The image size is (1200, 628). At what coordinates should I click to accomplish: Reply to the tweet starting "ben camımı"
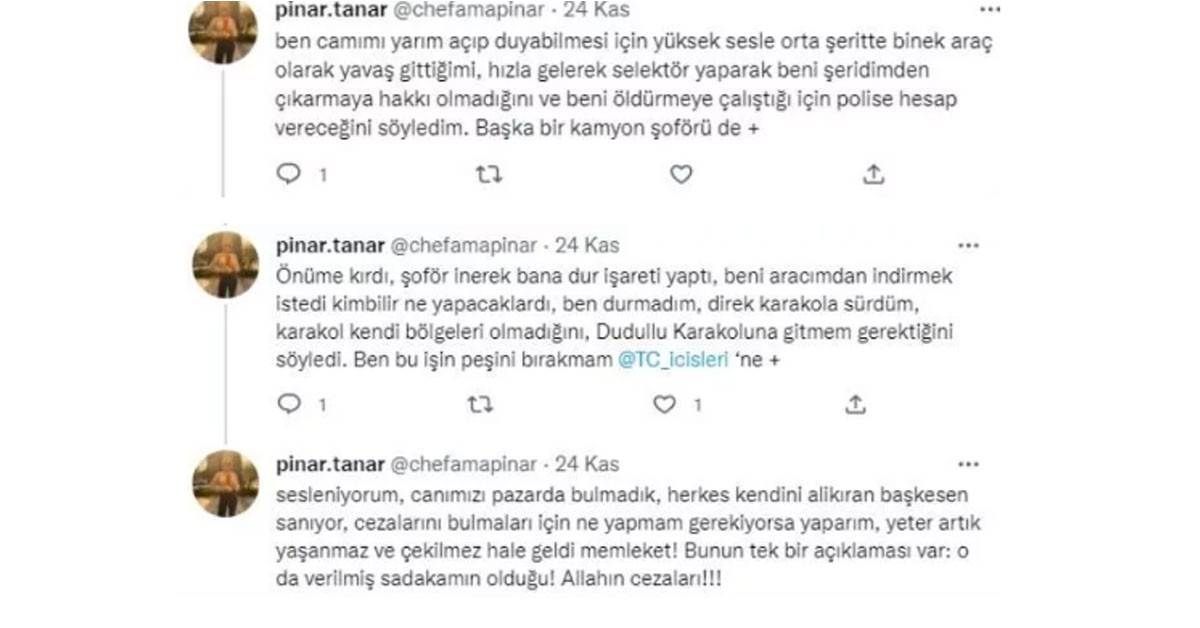tap(289, 174)
